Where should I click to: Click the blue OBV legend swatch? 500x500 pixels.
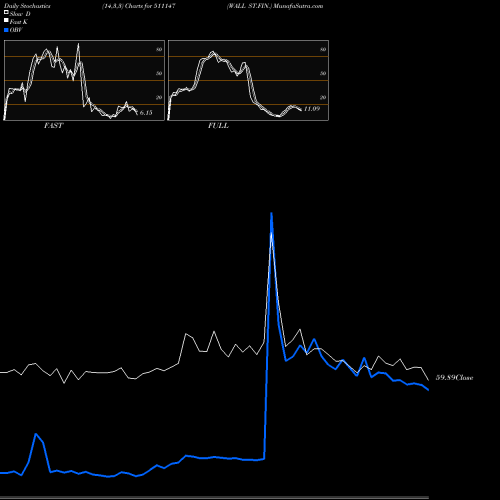pos(6,30)
